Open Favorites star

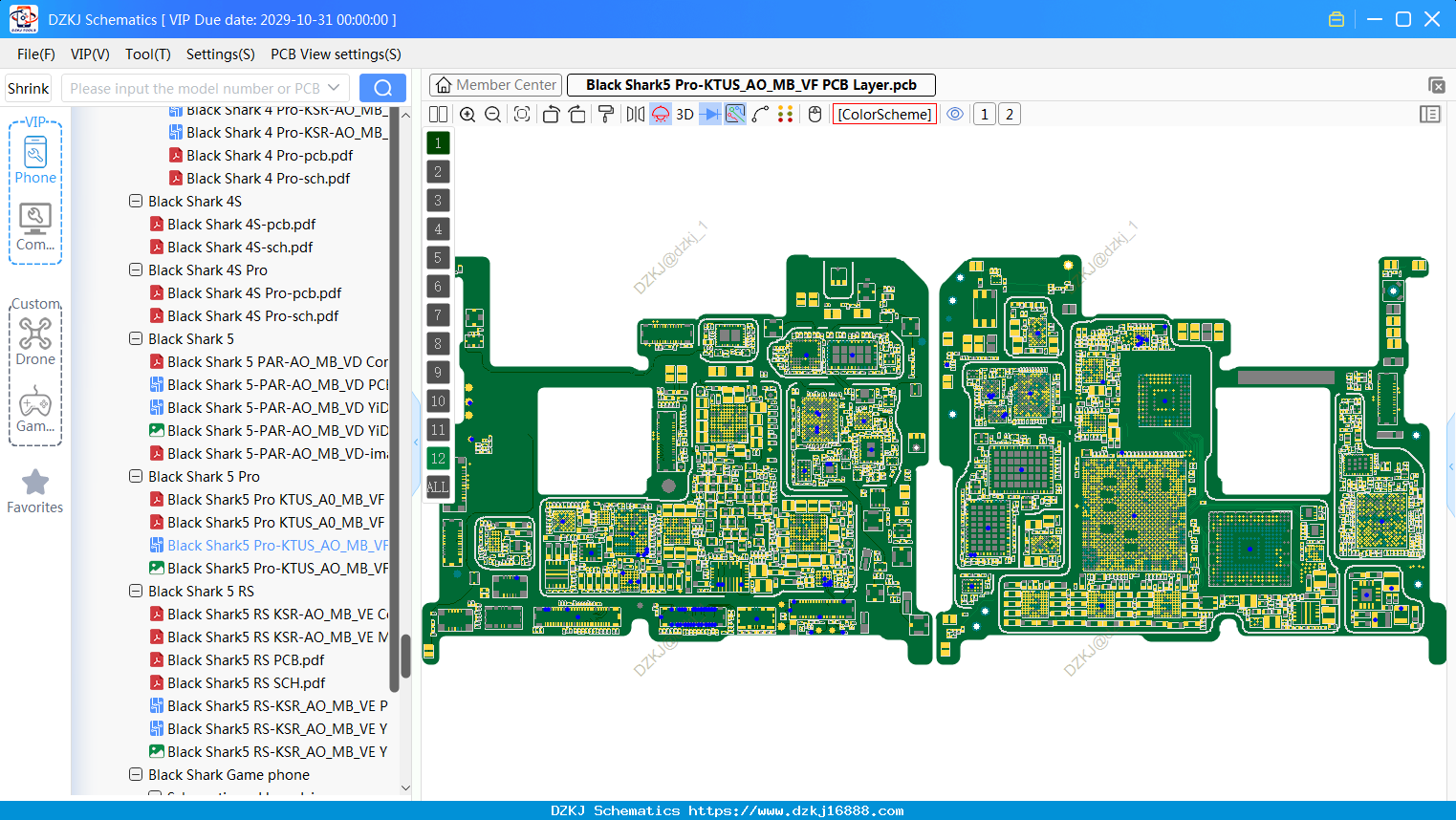(x=35, y=491)
